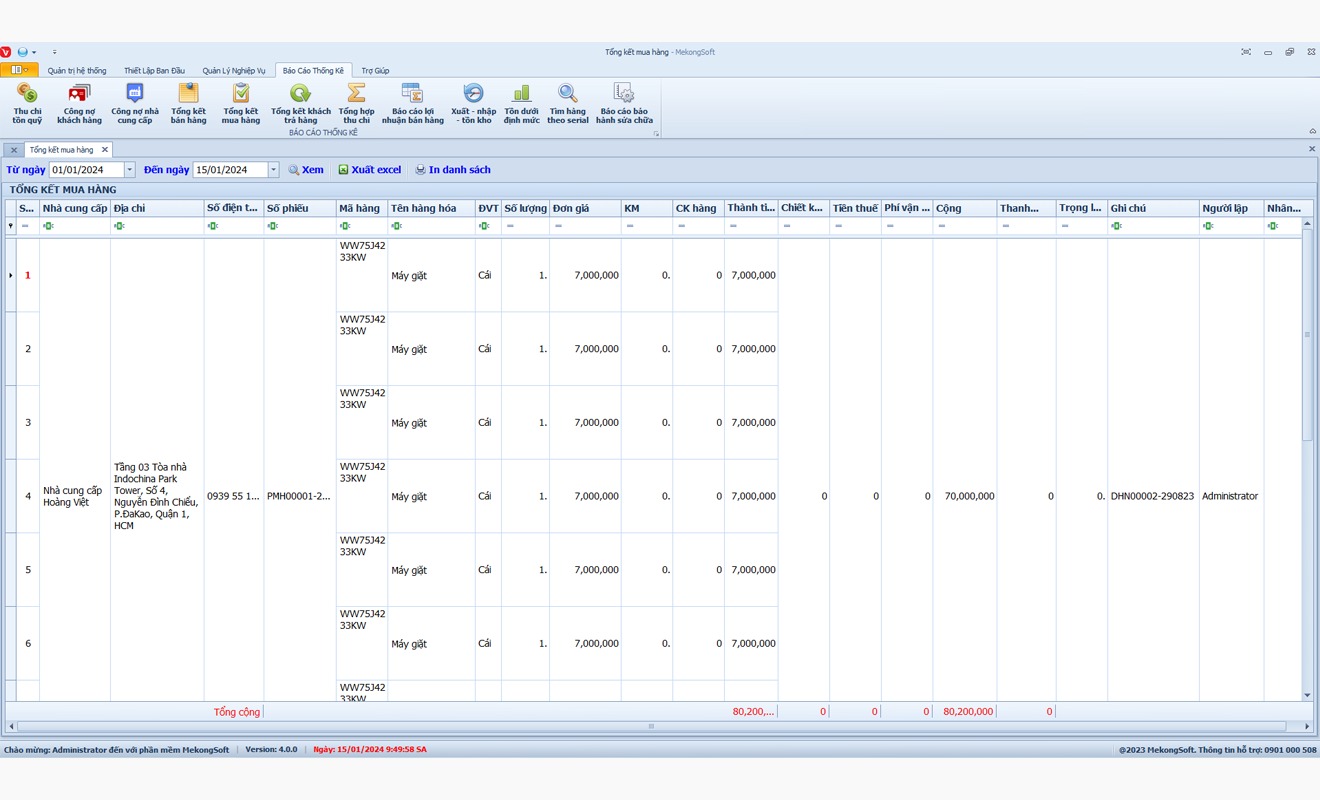
Task: Open Báo cáo lợi nhuận bán hàng
Action: tap(412, 103)
